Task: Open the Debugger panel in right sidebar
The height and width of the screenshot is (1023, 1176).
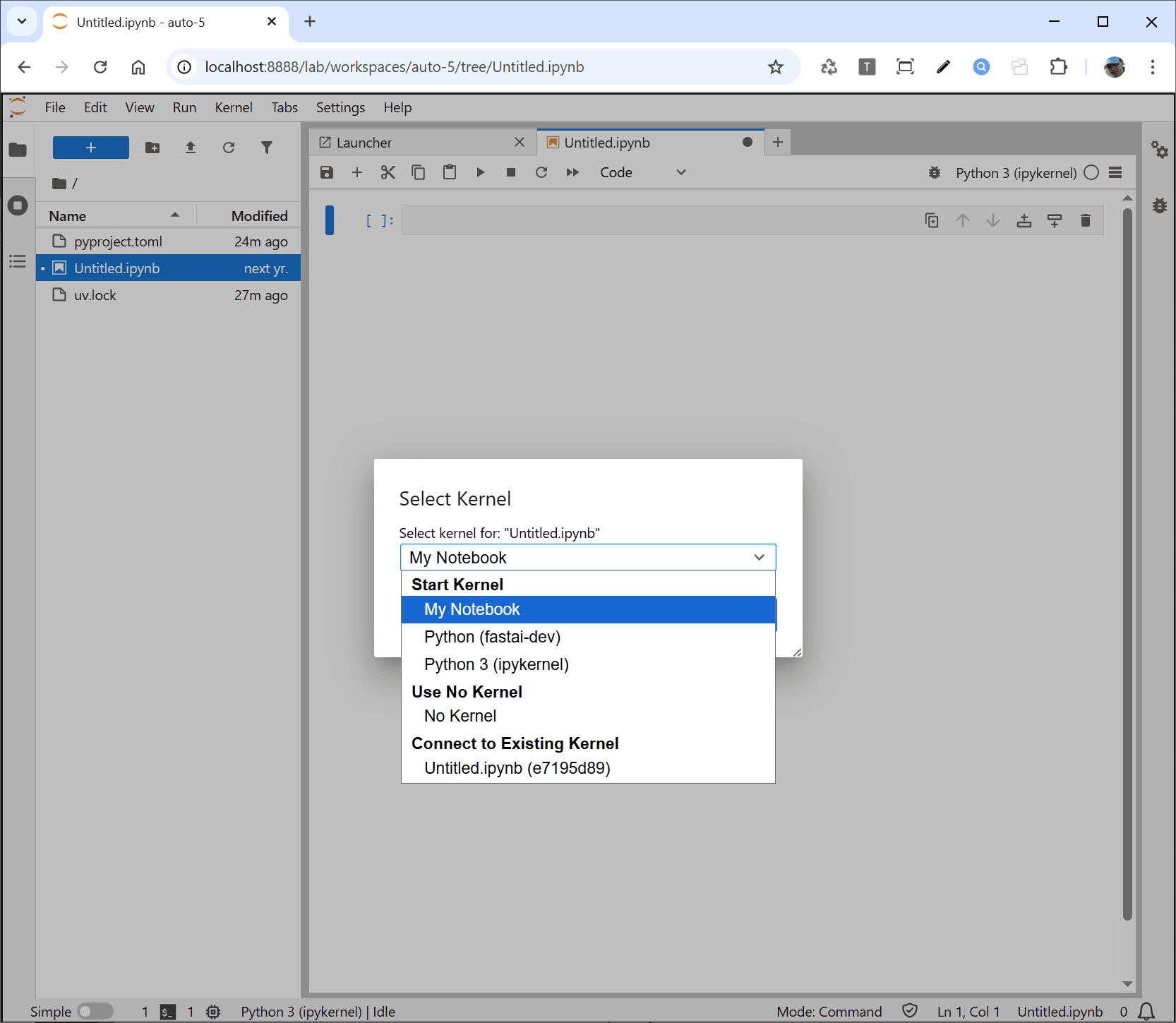Action: [x=1159, y=205]
